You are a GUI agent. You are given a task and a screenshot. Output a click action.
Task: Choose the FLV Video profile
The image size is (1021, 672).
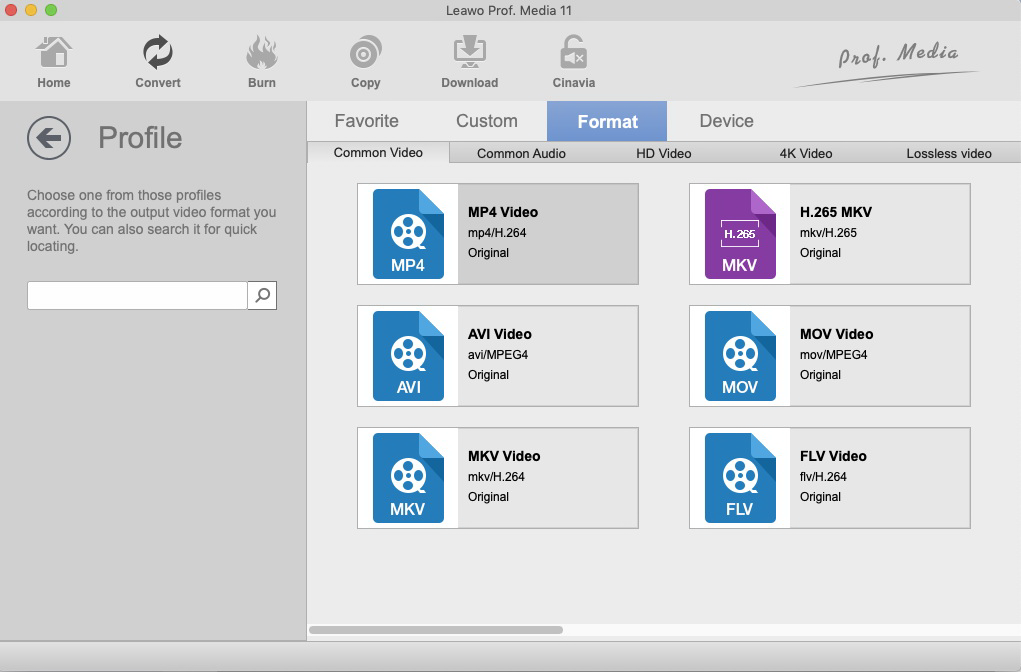pos(829,478)
